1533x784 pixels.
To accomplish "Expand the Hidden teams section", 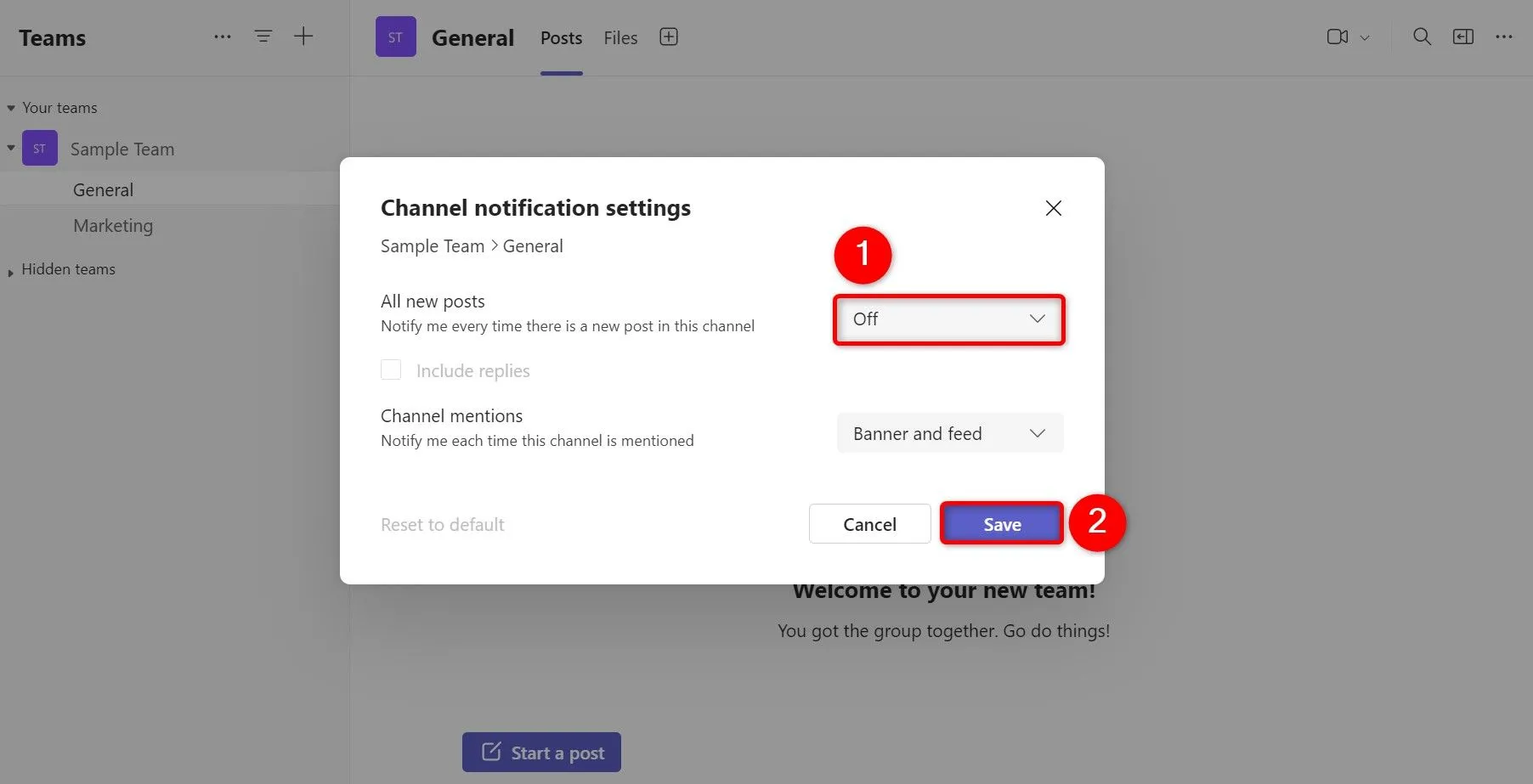I will tap(10, 269).
